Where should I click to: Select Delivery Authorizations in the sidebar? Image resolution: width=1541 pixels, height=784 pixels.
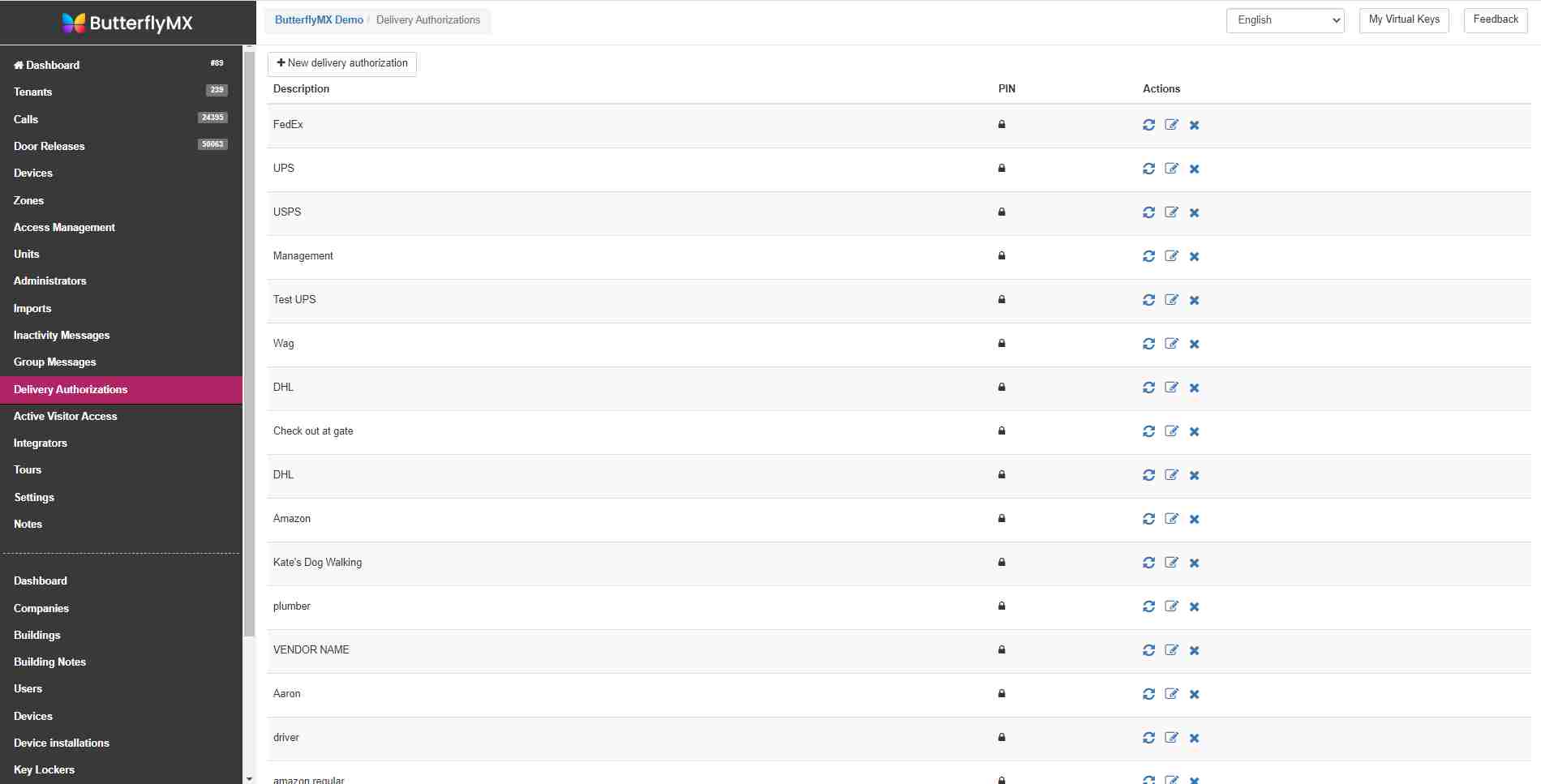(70, 389)
